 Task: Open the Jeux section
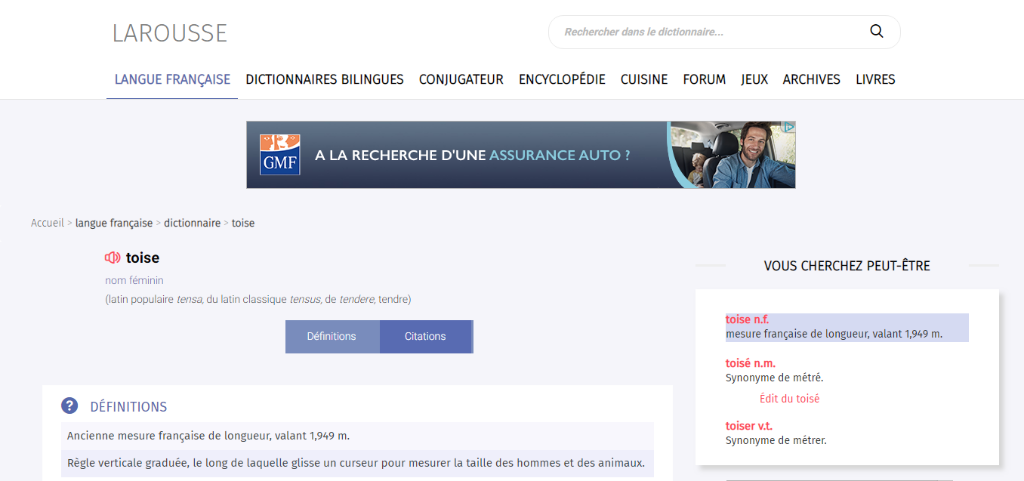pyautogui.click(x=754, y=80)
